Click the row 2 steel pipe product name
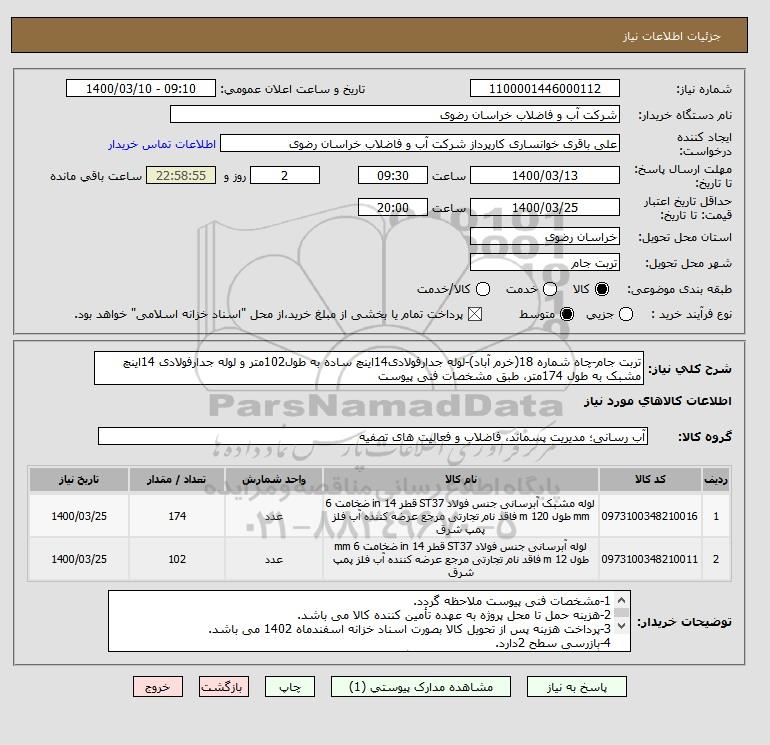This screenshot has height=745, width=770. pyautogui.click(x=461, y=559)
